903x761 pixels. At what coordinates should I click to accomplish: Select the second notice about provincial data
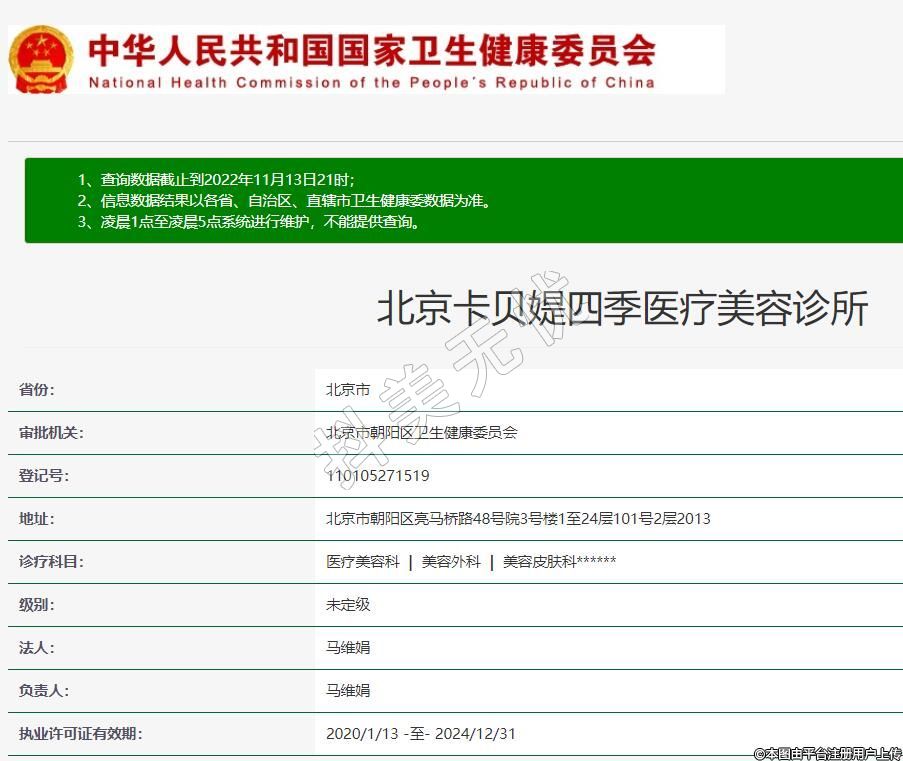coord(284,200)
